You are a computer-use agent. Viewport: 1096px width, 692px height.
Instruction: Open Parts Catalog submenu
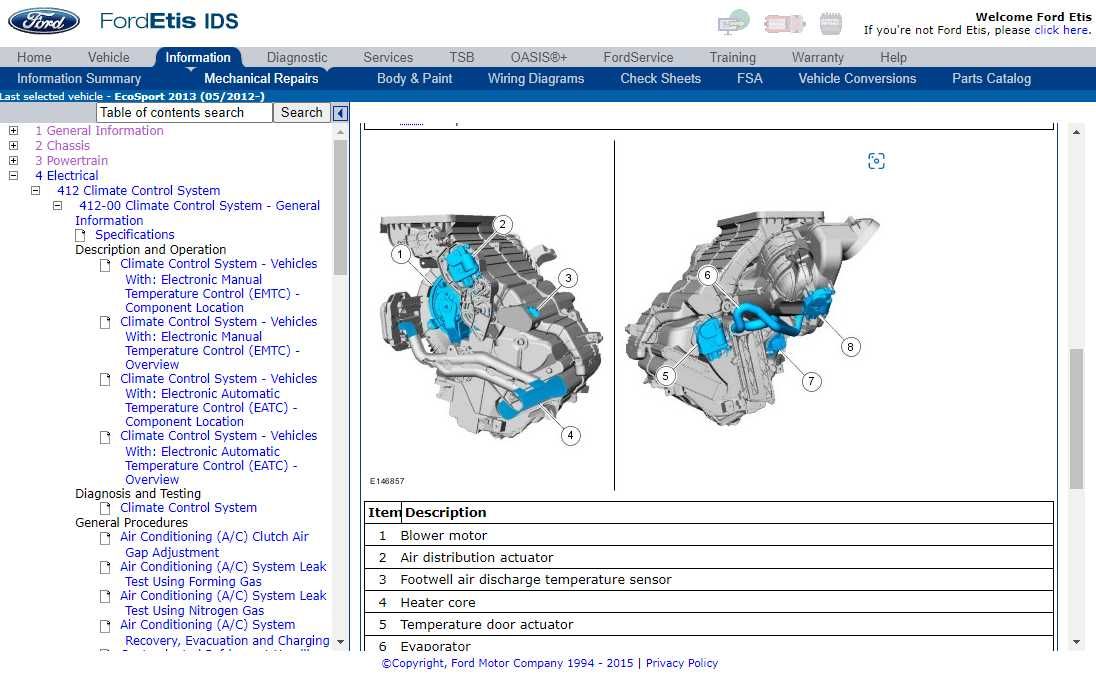[x=991, y=78]
